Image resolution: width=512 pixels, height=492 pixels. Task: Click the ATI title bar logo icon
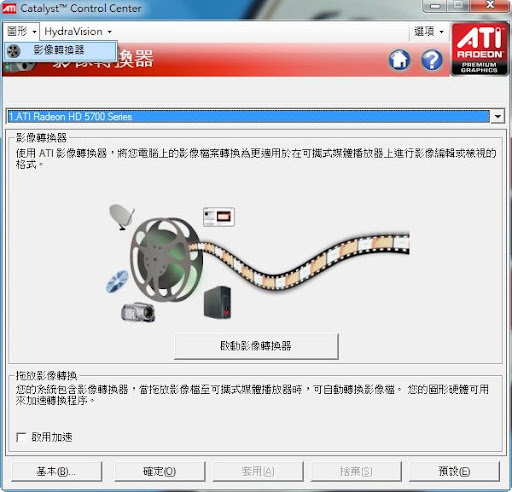9,8
